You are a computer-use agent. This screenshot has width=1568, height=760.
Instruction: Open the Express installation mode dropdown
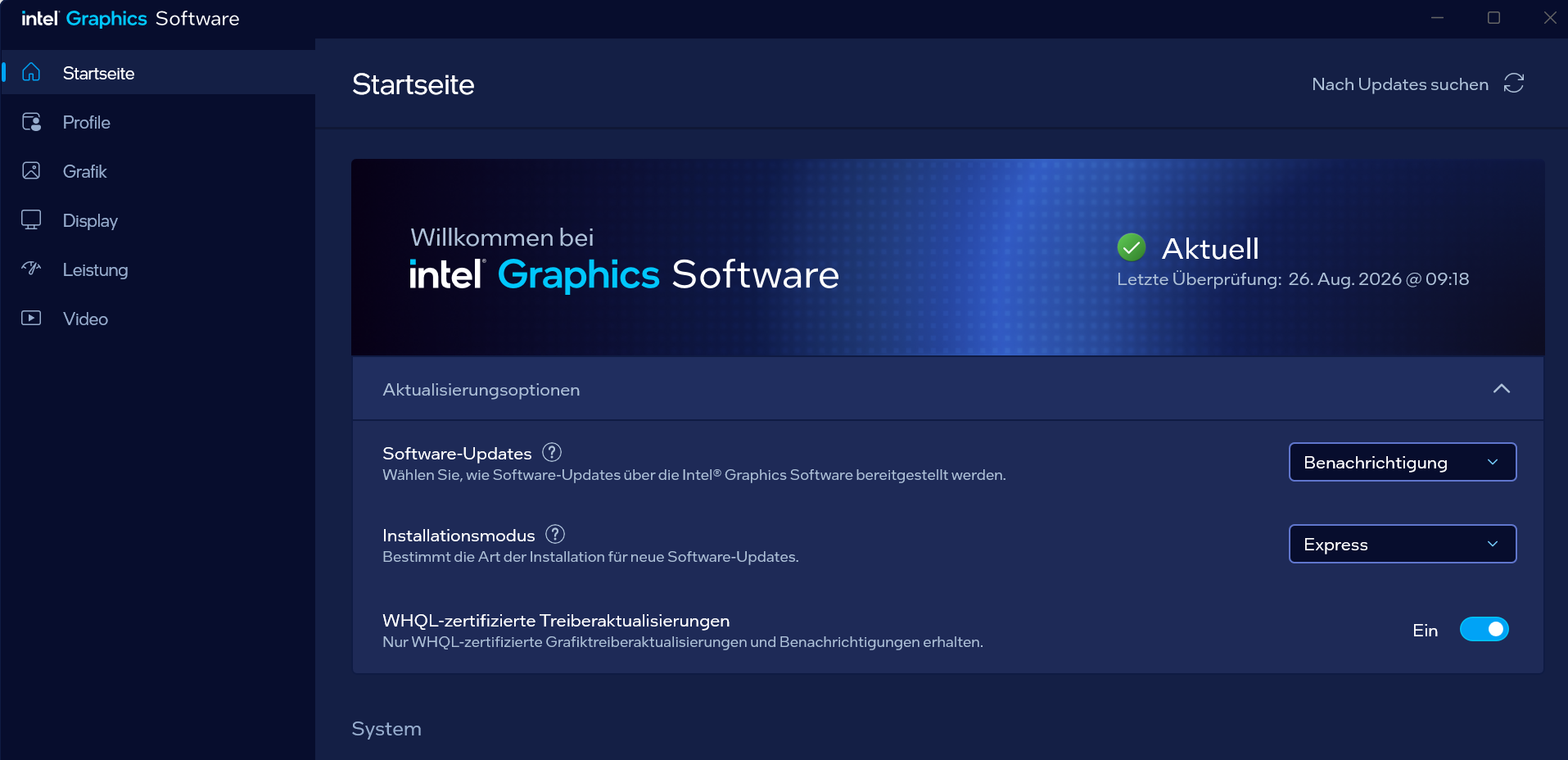coord(1403,544)
